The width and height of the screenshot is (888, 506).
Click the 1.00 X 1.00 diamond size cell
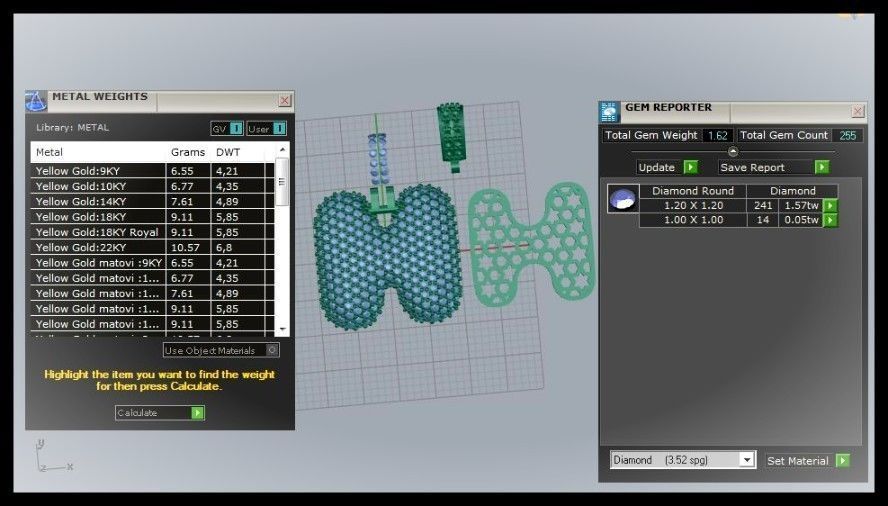[693, 220]
